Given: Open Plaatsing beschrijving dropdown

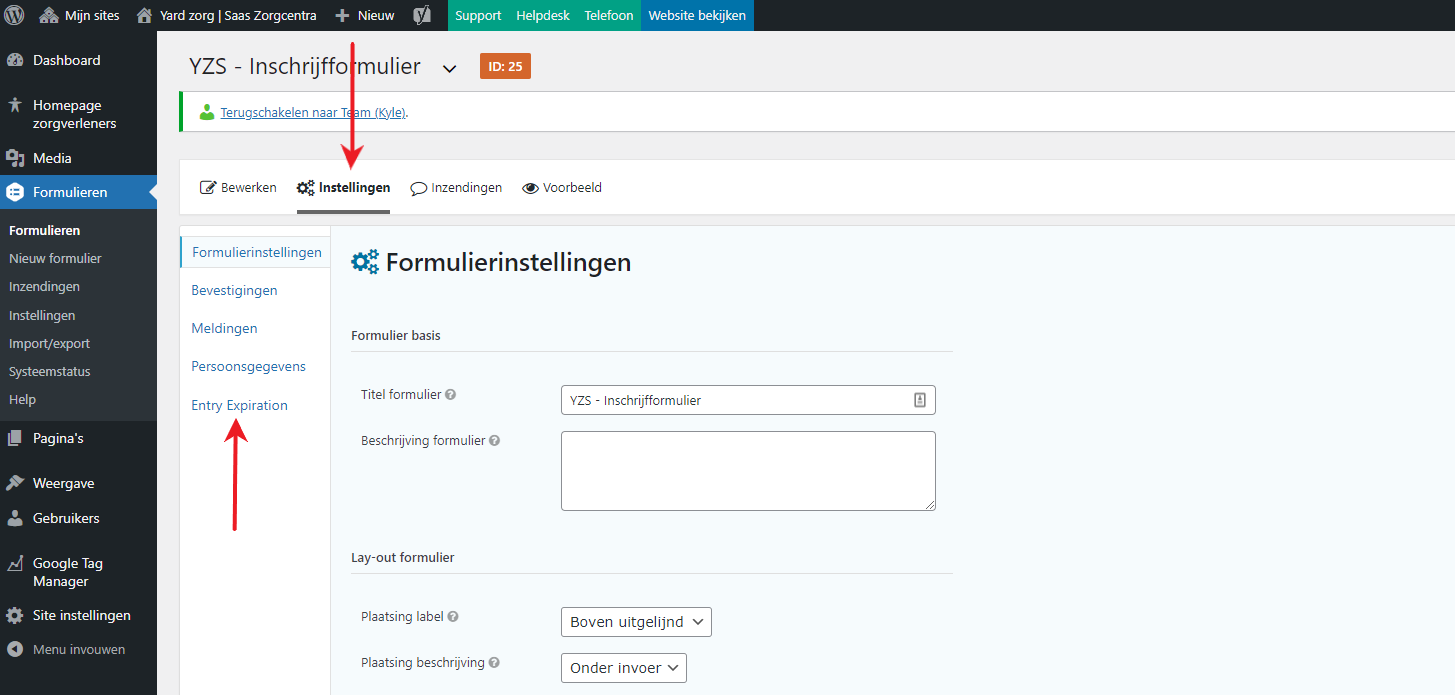Looking at the screenshot, I should pyautogui.click(x=624, y=667).
